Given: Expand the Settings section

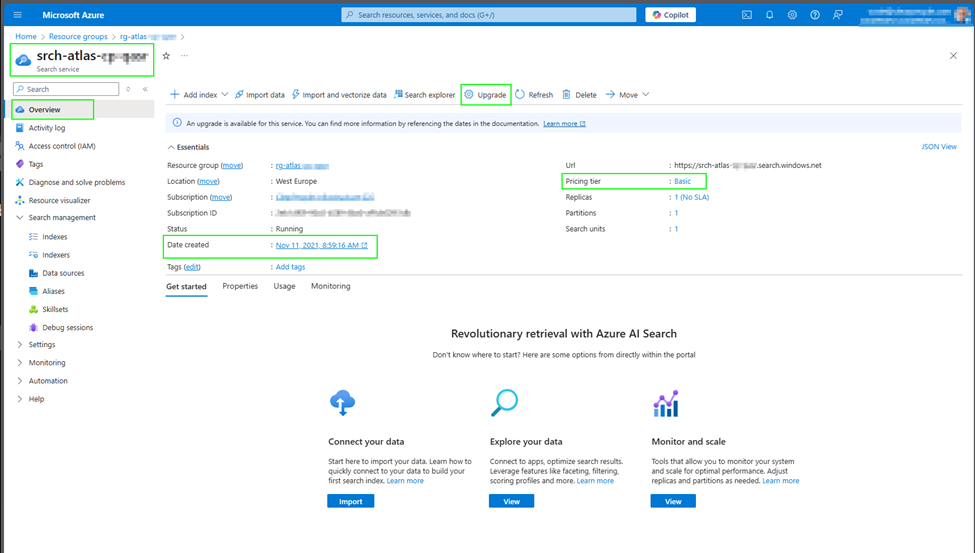Looking at the screenshot, I should 19,345.
